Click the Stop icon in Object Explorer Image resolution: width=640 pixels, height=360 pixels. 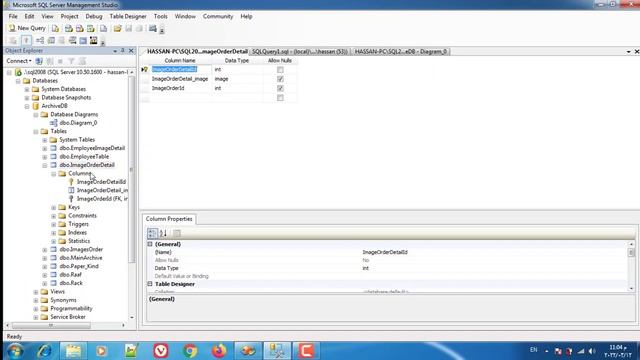(x=60, y=61)
